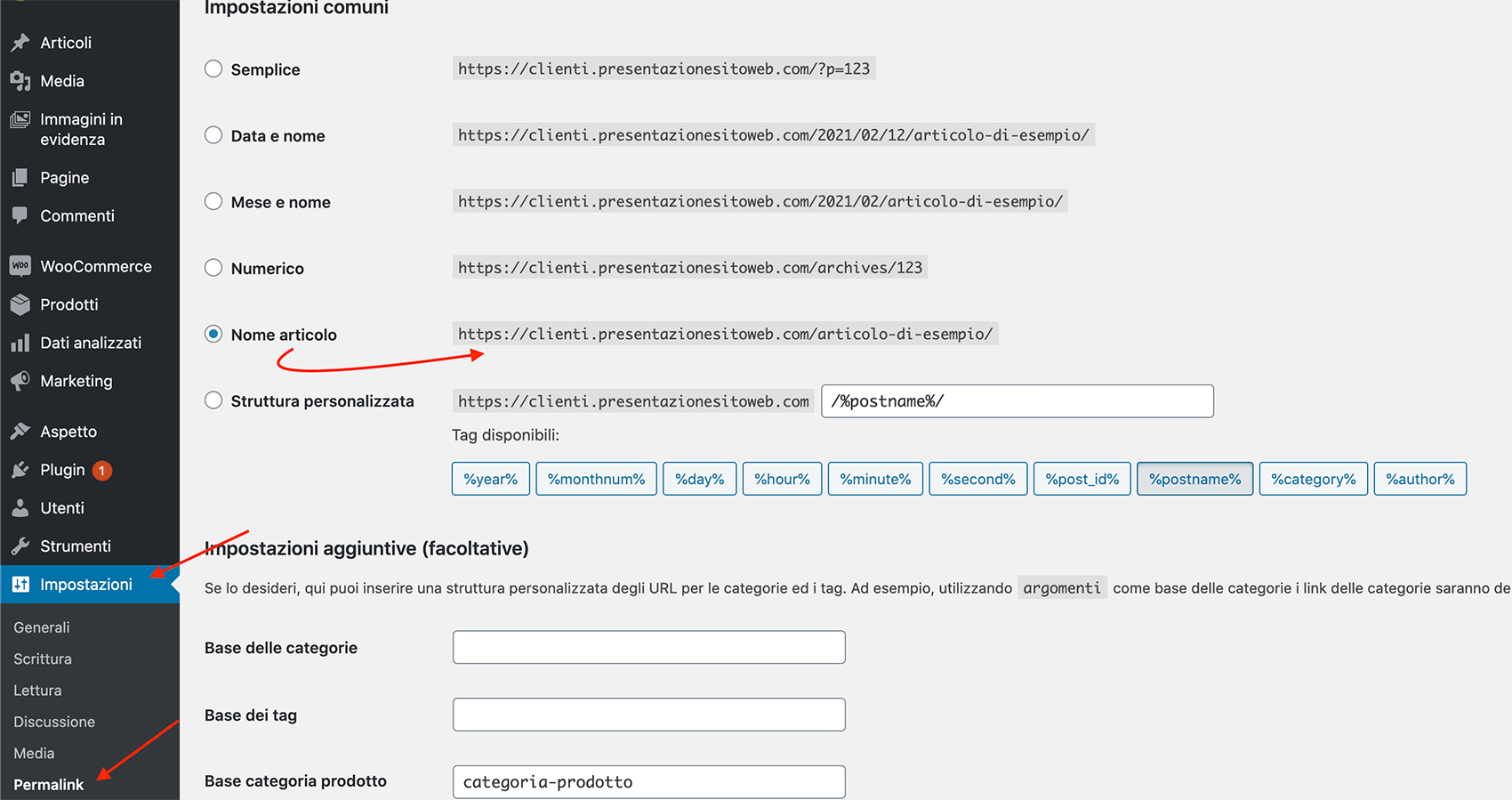The image size is (1512, 800).
Task: Insert the %minute% tag
Action: [x=876, y=479]
